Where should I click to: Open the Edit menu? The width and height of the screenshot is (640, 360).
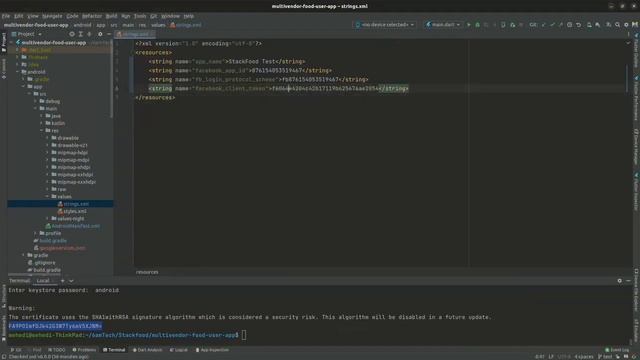pyautogui.click(x=18, y=16)
